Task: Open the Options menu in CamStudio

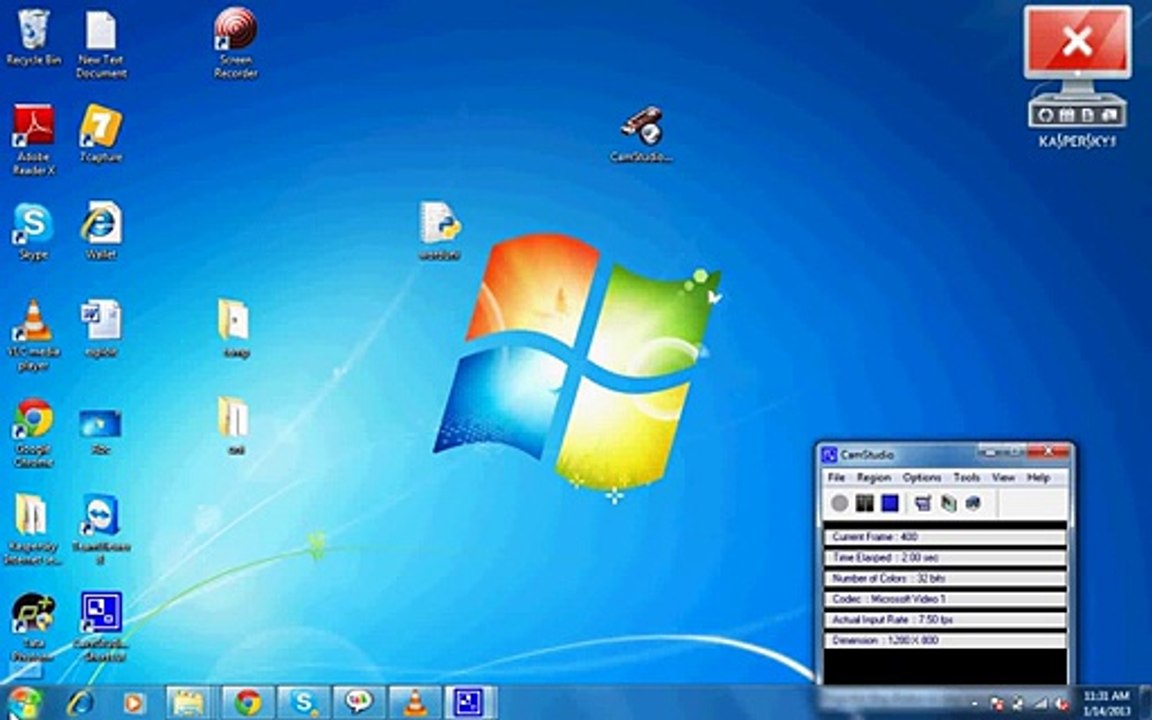Action: (922, 478)
